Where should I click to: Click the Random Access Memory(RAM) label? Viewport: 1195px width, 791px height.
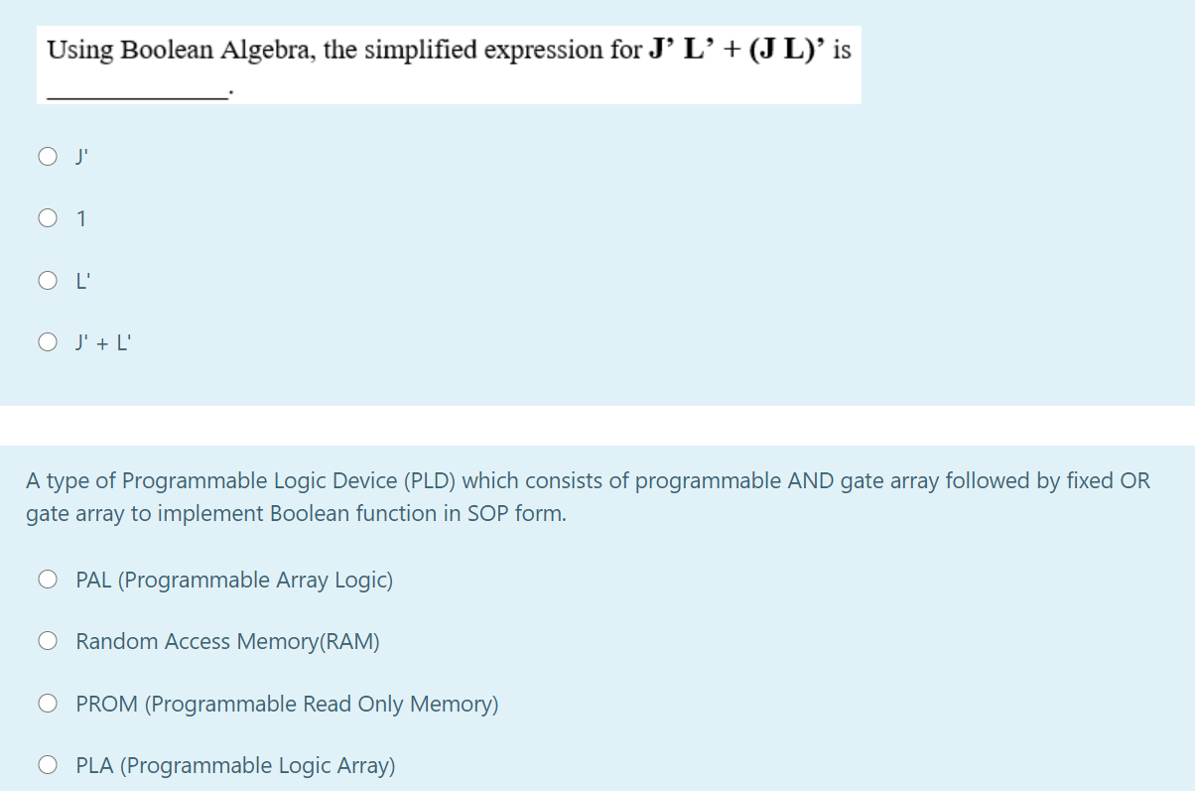click(227, 641)
